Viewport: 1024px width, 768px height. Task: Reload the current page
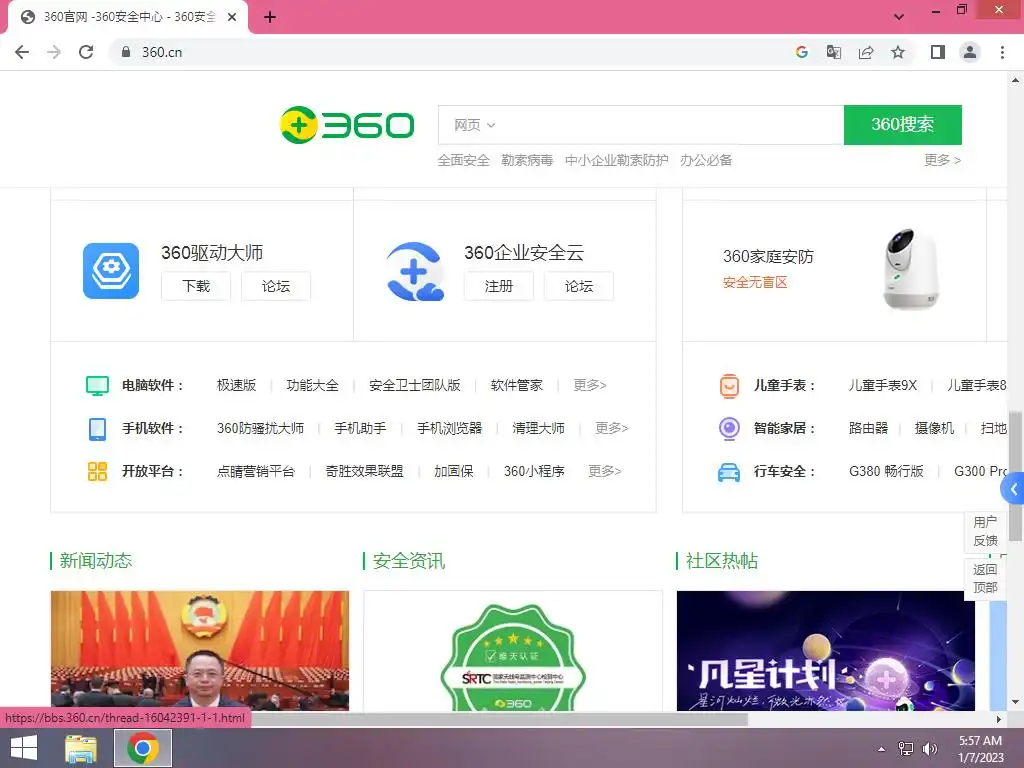[86, 52]
